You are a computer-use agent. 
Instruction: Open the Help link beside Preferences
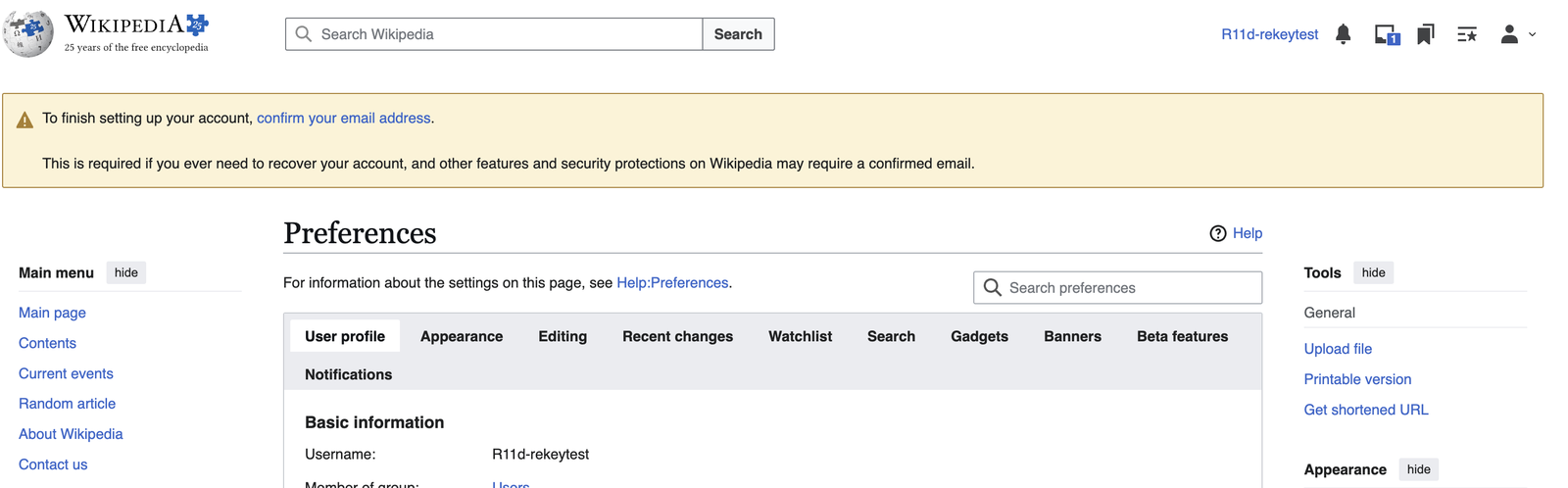coord(1248,233)
